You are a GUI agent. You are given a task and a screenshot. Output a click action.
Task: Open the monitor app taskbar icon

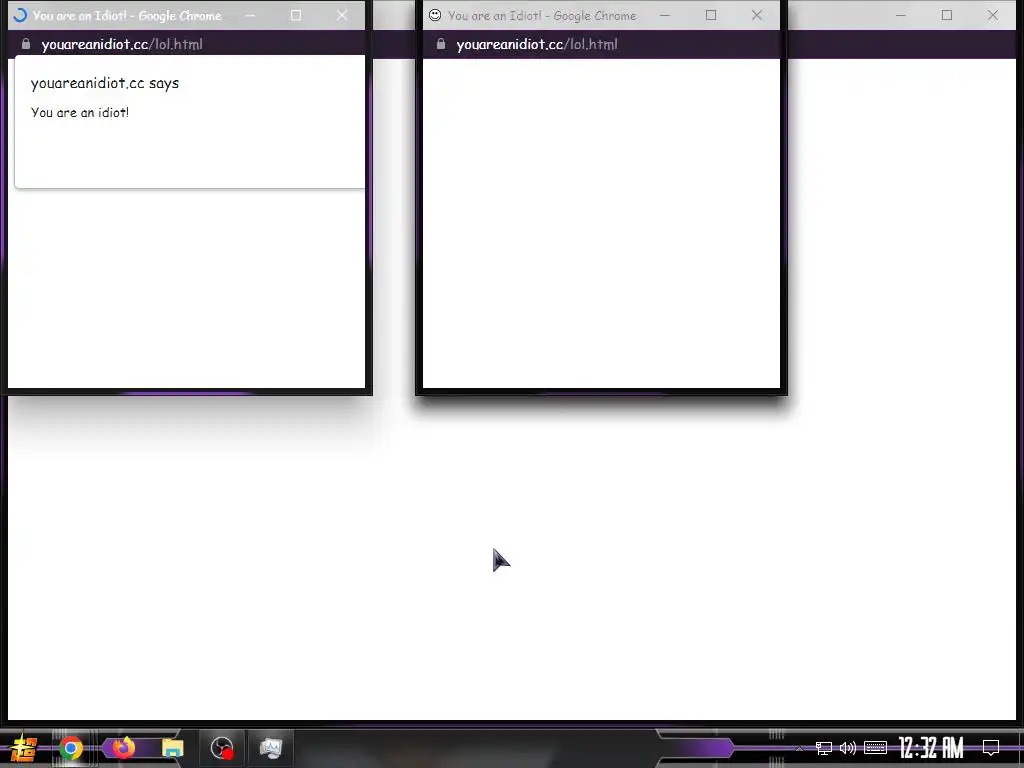270,748
